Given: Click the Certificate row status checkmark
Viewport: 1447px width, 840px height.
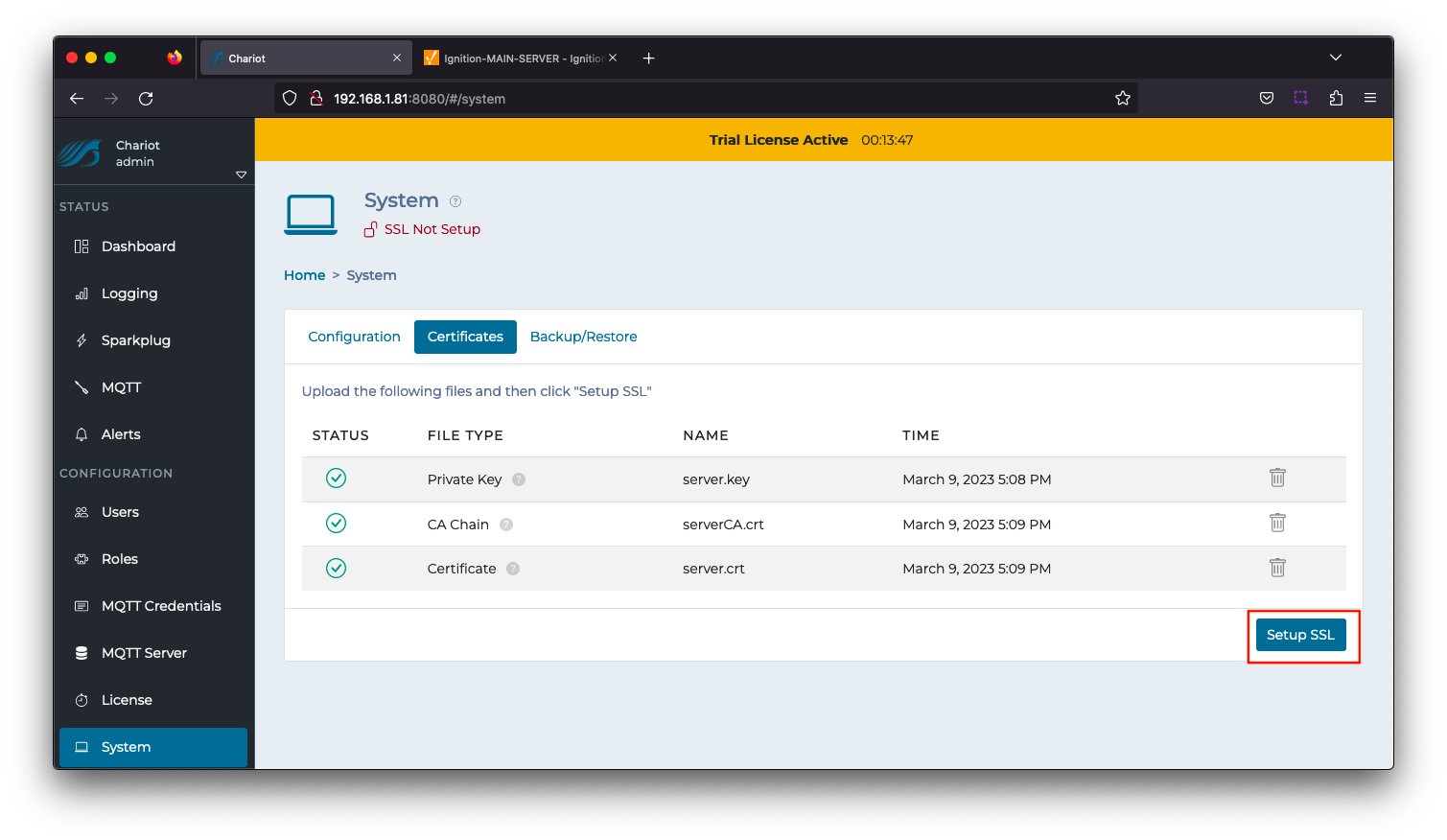Looking at the screenshot, I should [x=336, y=569].
